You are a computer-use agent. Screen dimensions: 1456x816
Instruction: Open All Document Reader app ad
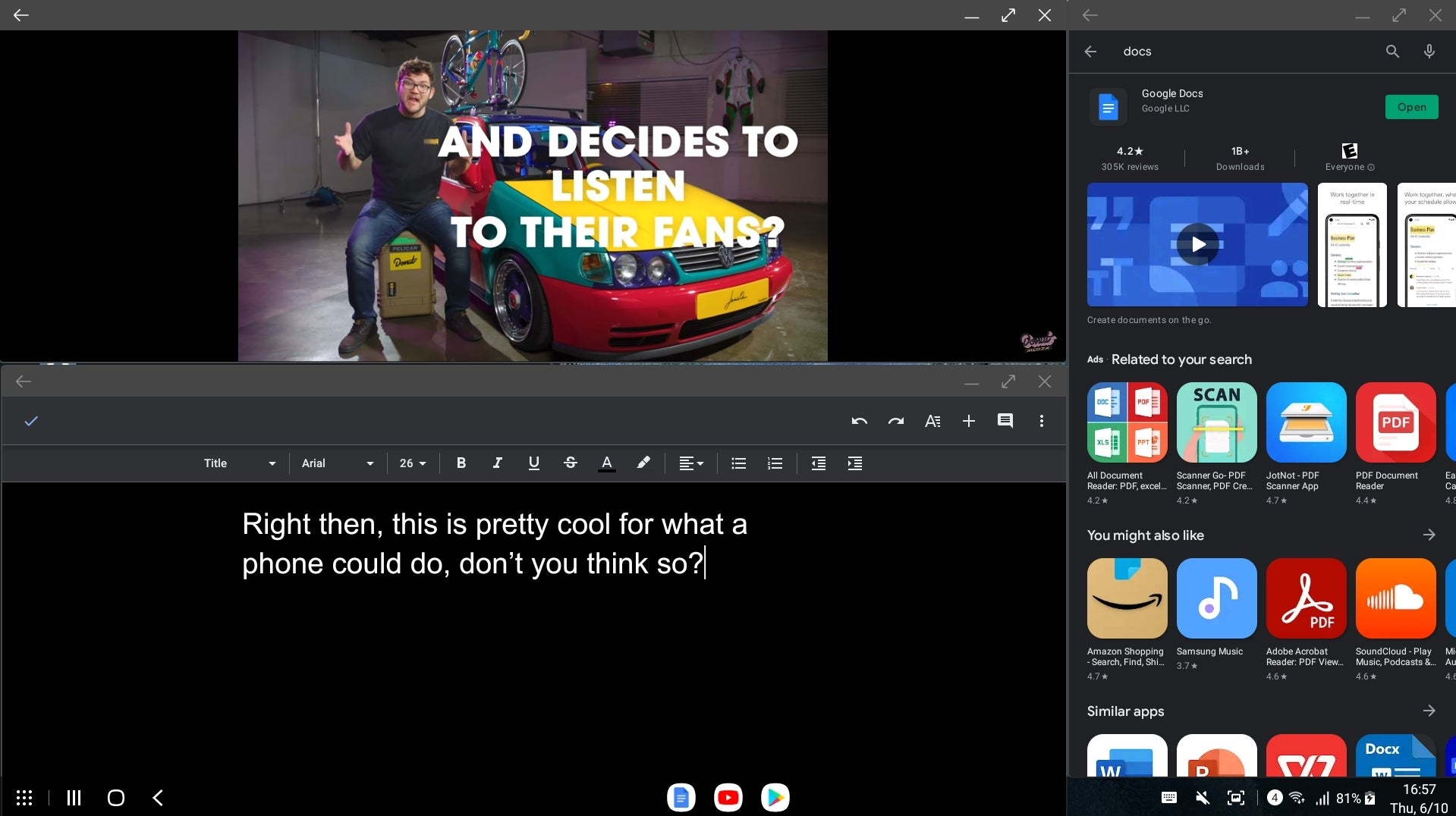tap(1127, 443)
